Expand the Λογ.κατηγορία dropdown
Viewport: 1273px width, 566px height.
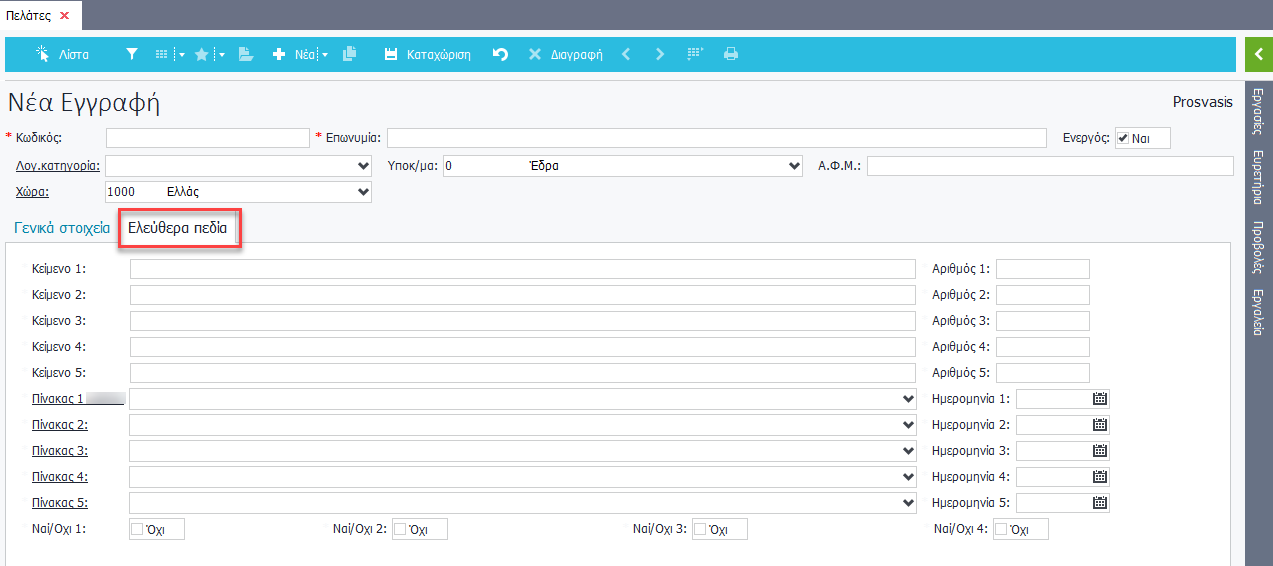point(363,166)
